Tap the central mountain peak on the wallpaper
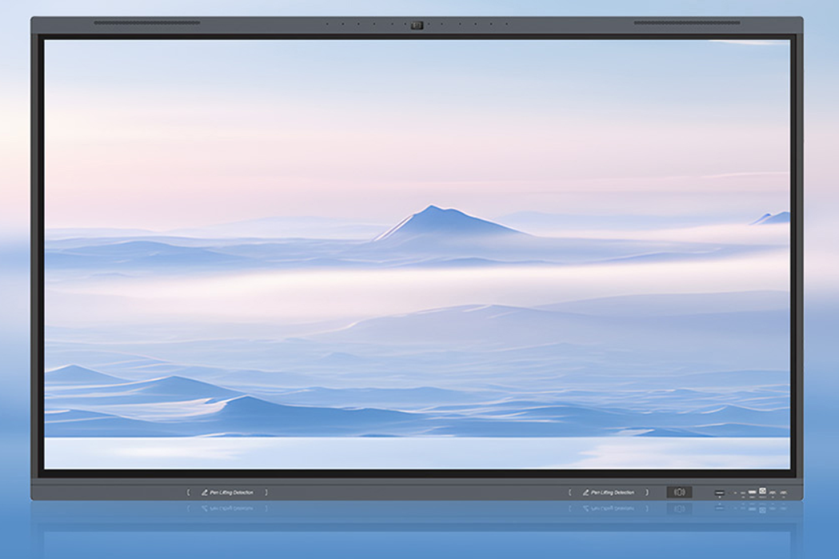The width and height of the screenshot is (839, 559). 430,209
